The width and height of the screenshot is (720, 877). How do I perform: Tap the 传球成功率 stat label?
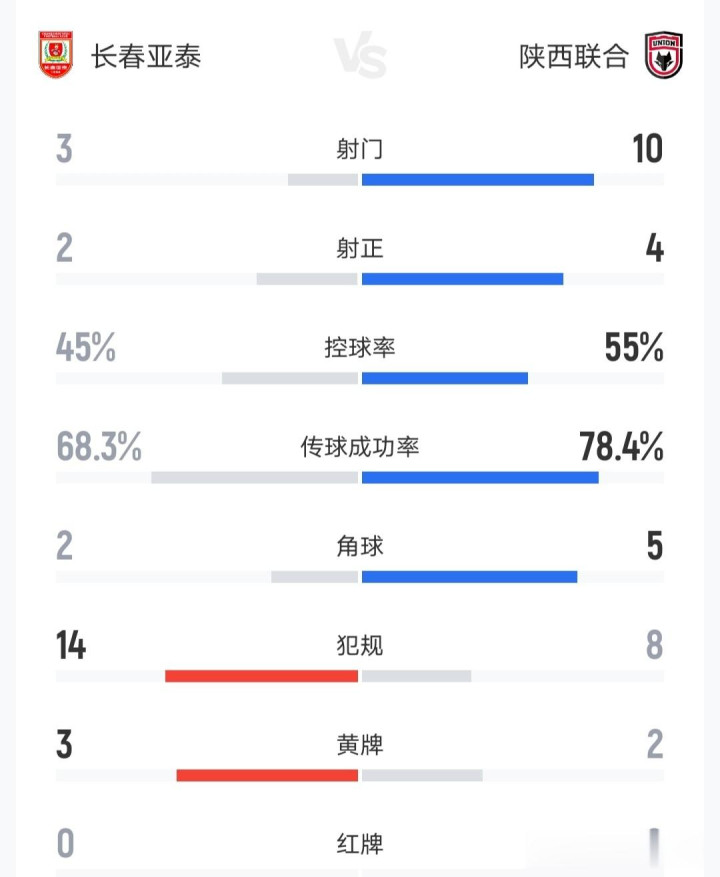[x=360, y=447]
